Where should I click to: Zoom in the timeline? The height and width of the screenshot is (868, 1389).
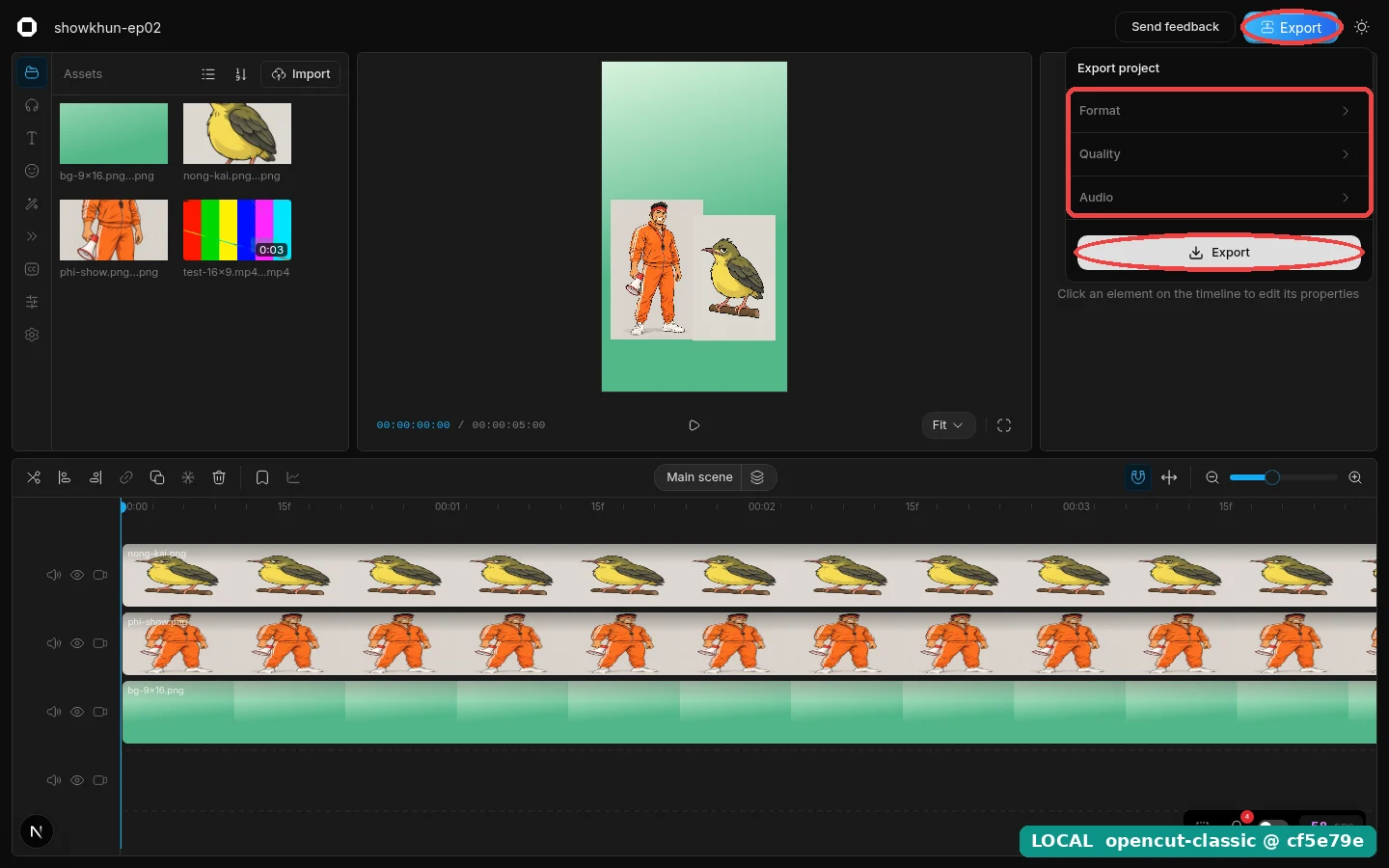pyautogui.click(x=1355, y=477)
